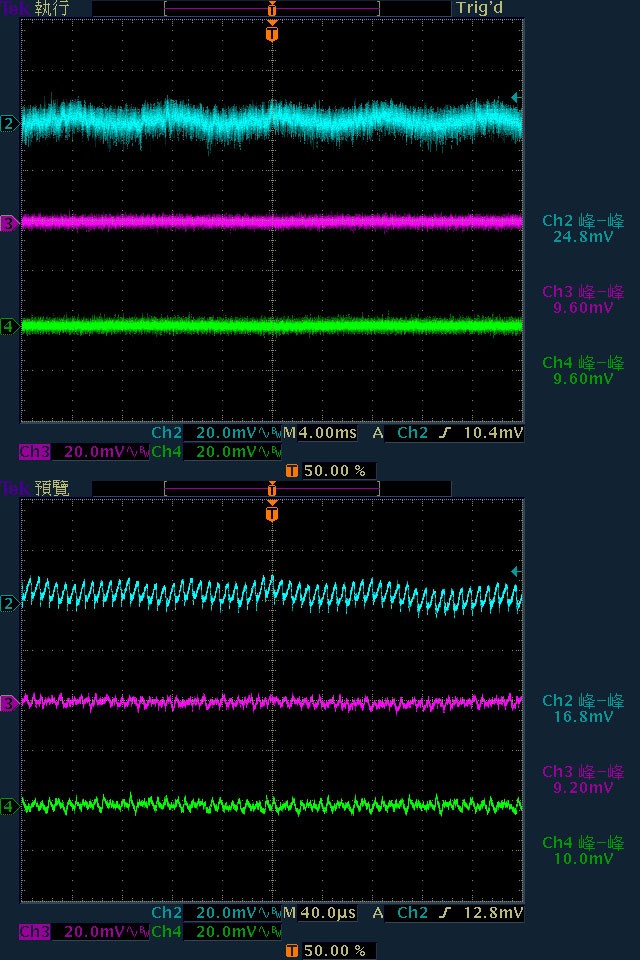The width and height of the screenshot is (640, 960).
Task: Click the M 40.0µs timebase readout
Action: point(320,913)
